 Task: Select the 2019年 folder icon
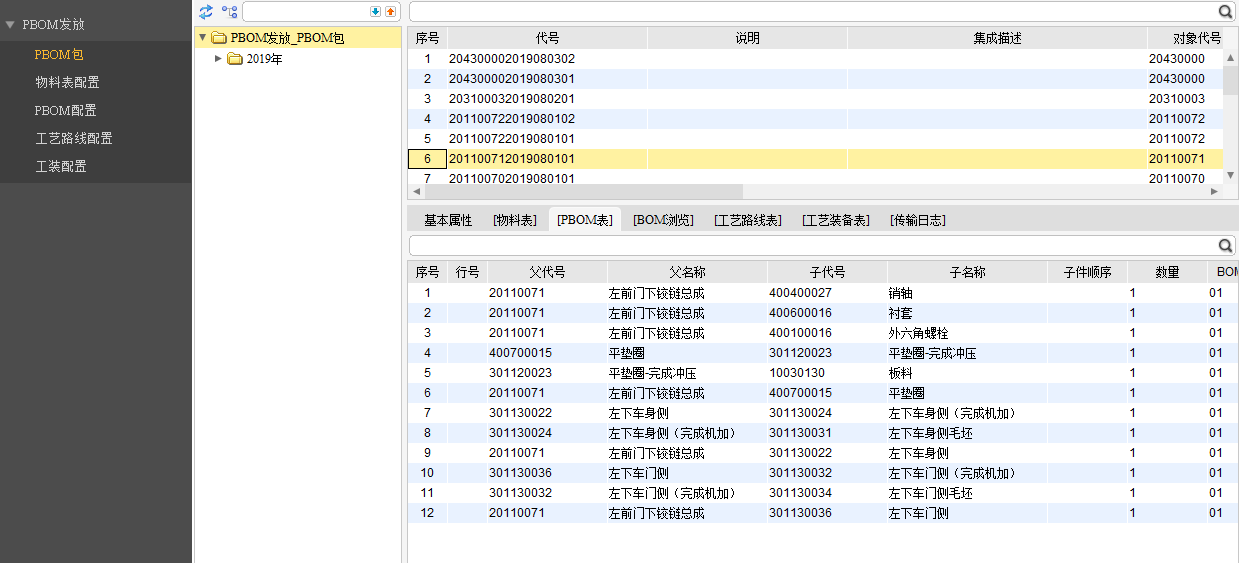click(x=235, y=59)
